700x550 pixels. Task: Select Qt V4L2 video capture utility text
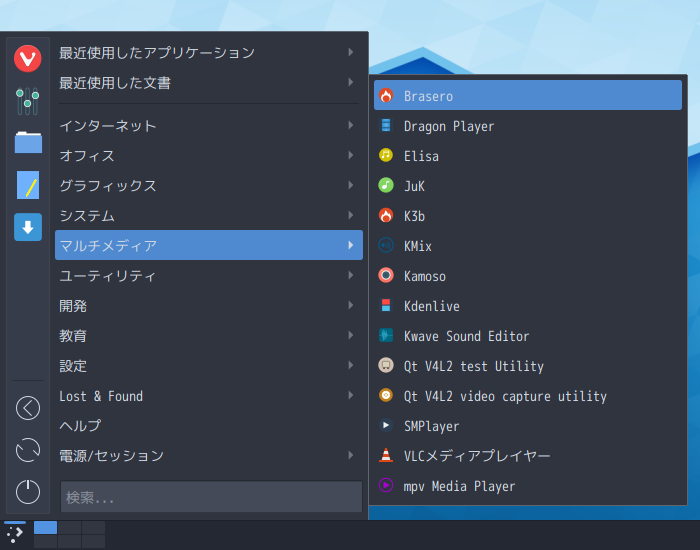[505, 396]
